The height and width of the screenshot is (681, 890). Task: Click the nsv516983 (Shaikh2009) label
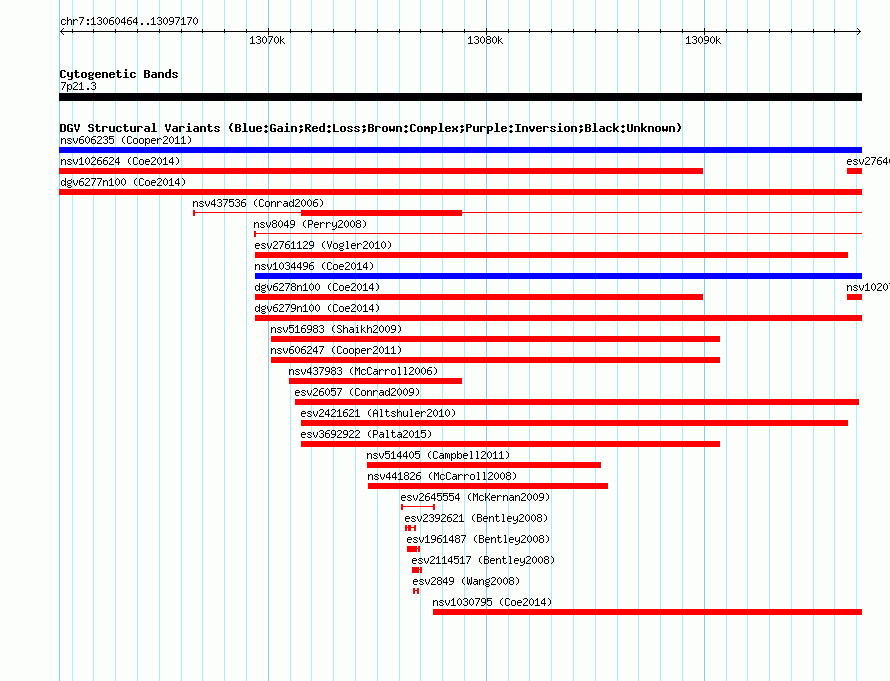pyautogui.click(x=336, y=329)
